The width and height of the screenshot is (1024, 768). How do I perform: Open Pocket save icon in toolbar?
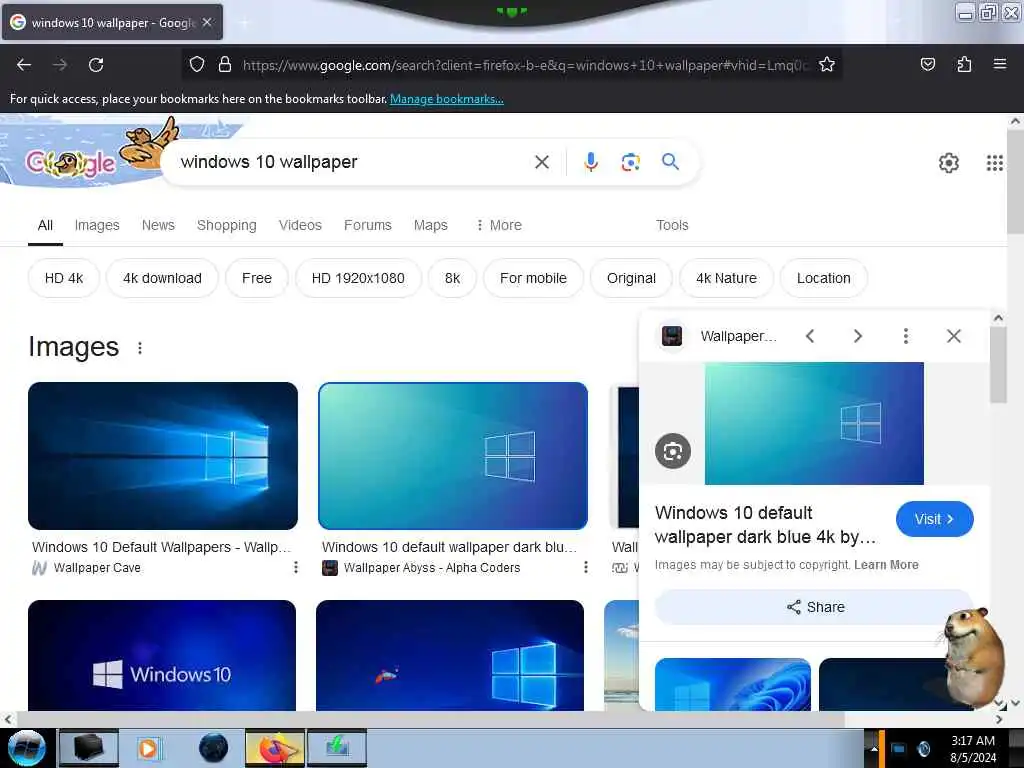click(927, 64)
